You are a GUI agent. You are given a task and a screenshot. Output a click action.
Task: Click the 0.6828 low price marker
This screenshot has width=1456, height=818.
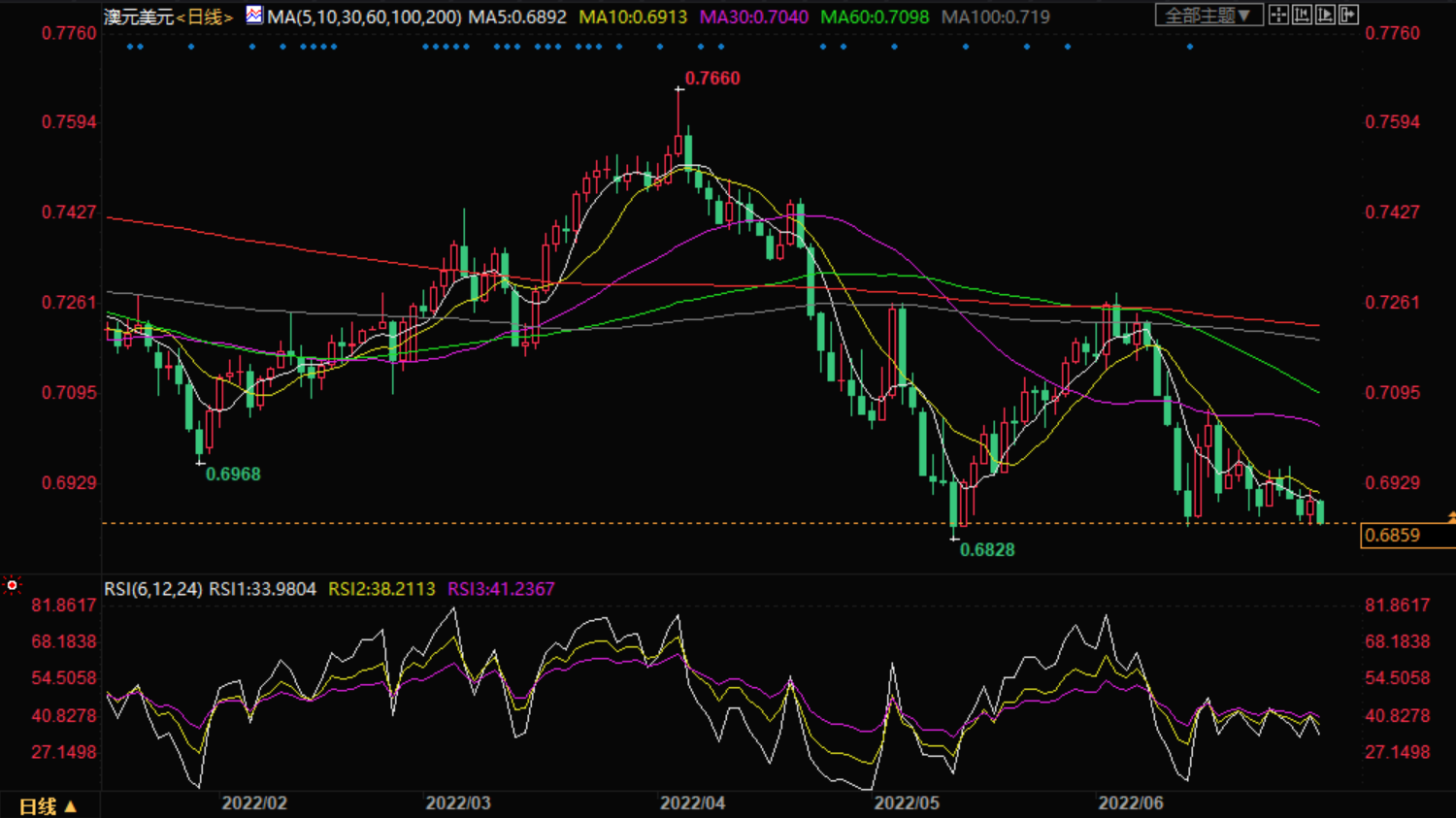[987, 550]
